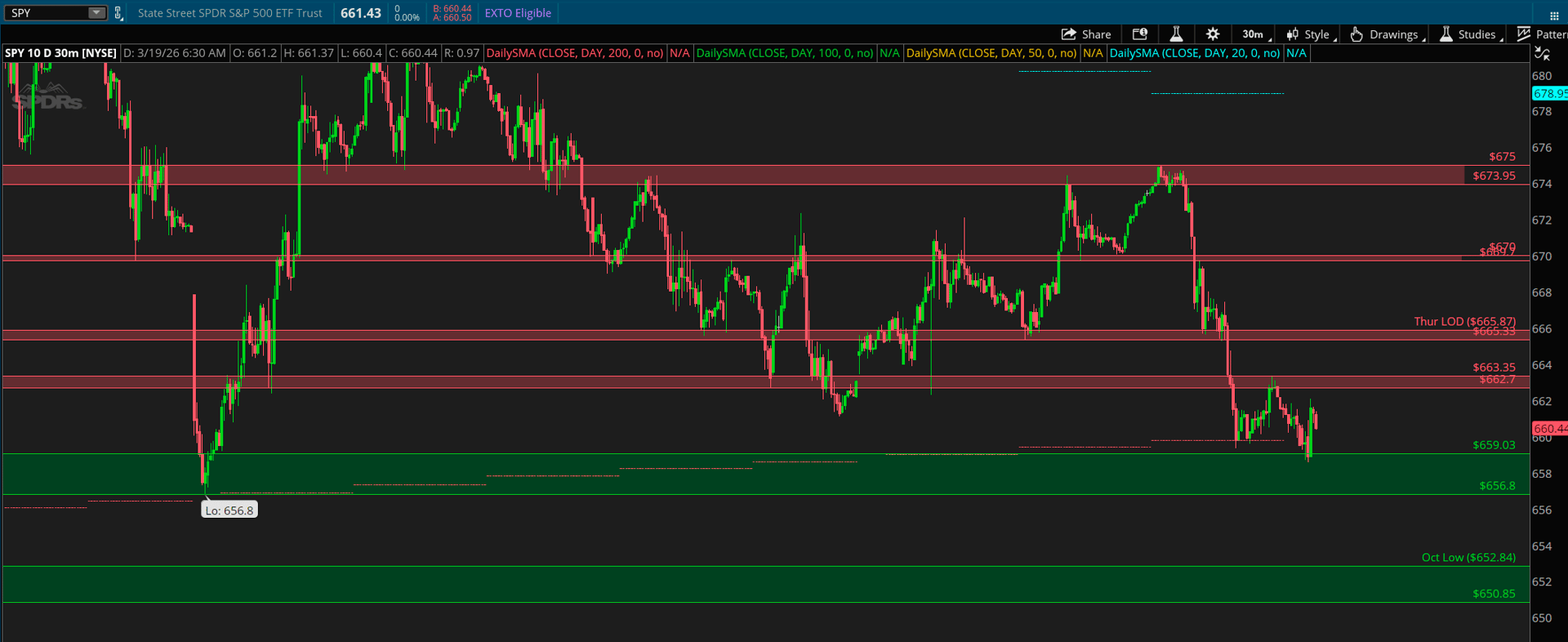Click the flask icon next to the gear

(1176, 34)
